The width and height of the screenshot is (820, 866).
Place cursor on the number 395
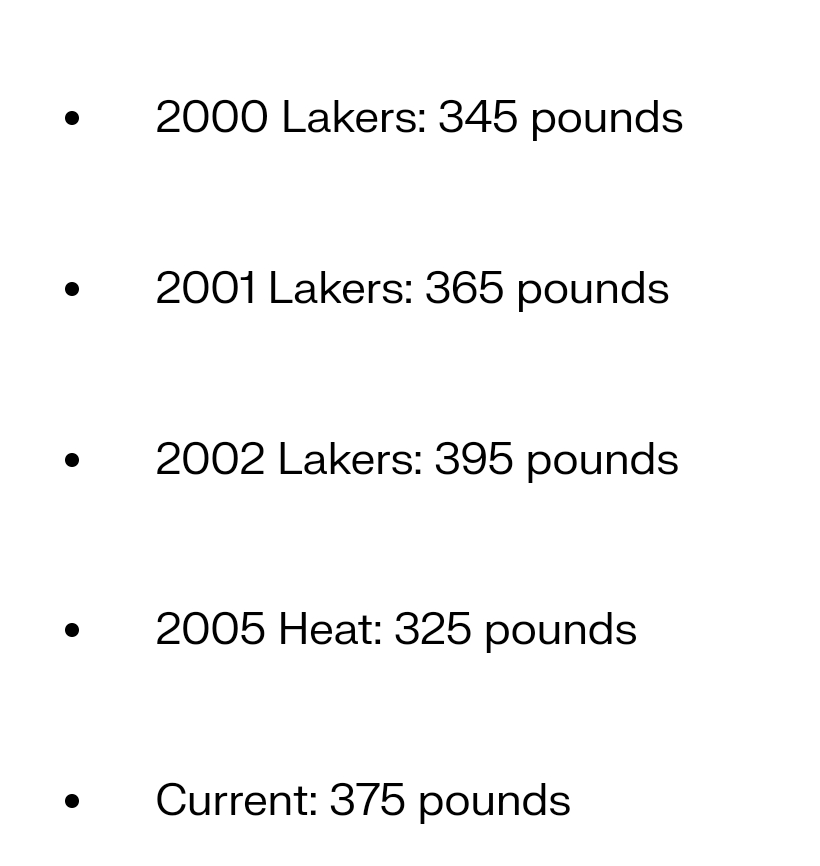[x=473, y=460]
